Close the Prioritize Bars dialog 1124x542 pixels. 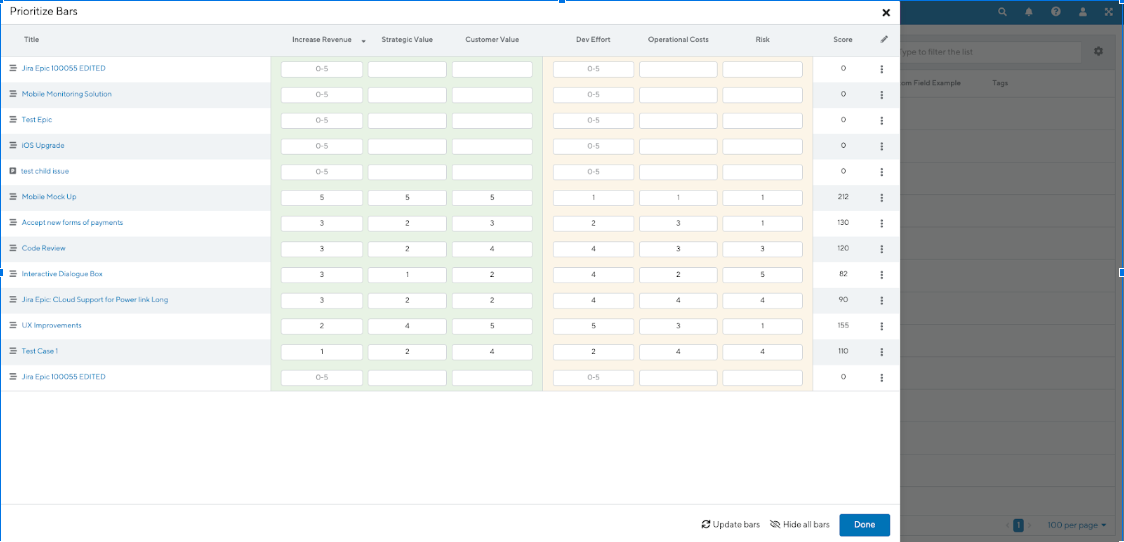click(885, 13)
